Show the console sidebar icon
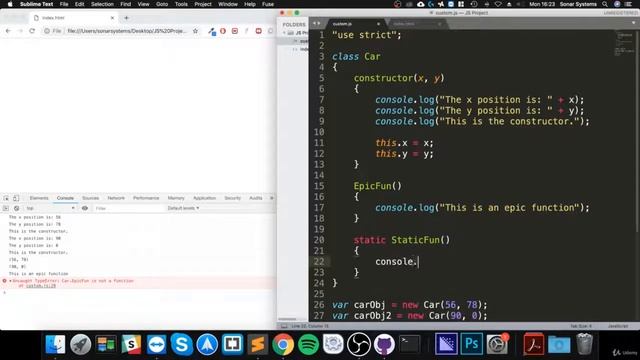This screenshot has width=640, height=360. click(x=6, y=208)
